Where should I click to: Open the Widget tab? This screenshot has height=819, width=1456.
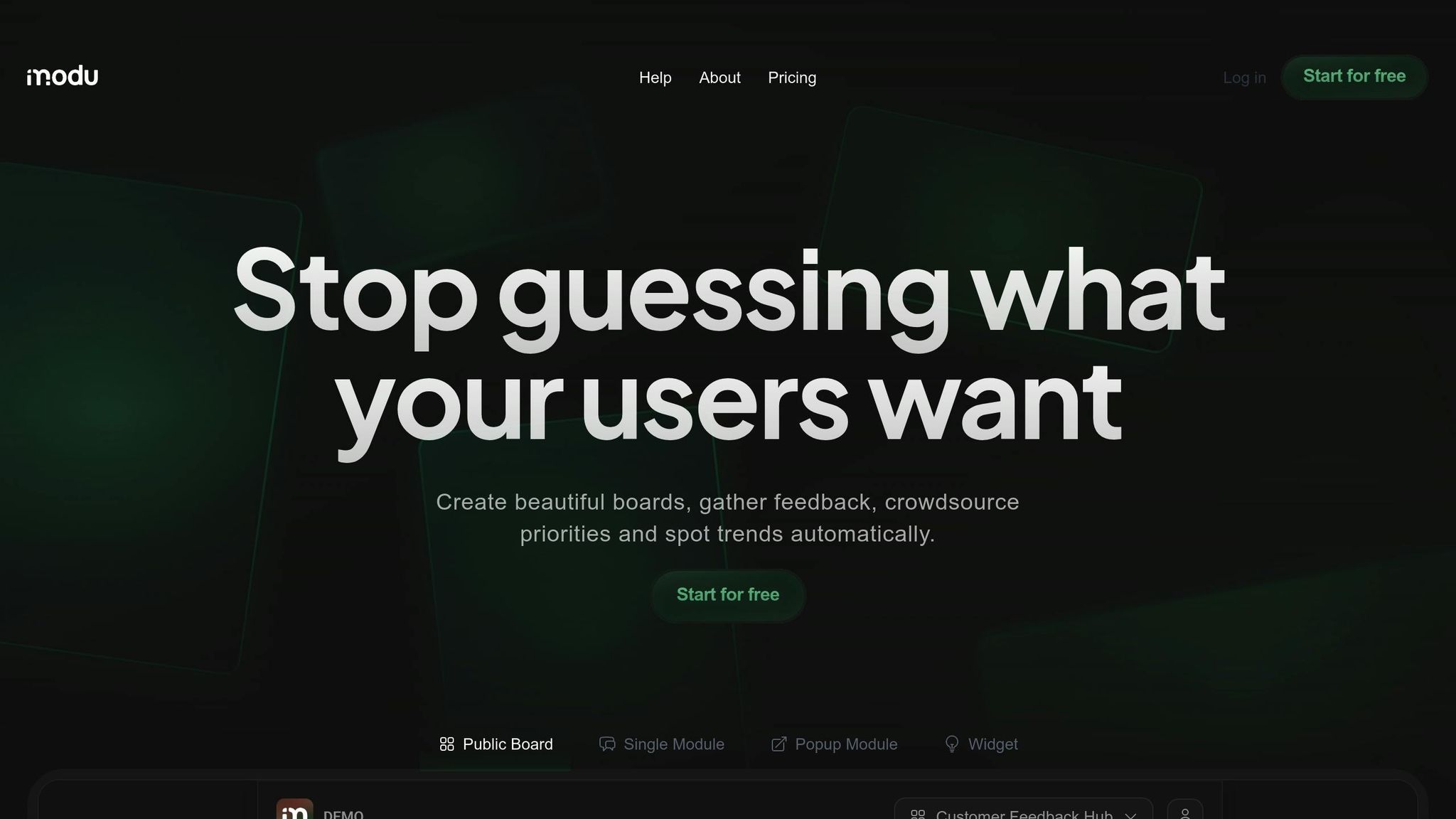(980, 744)
